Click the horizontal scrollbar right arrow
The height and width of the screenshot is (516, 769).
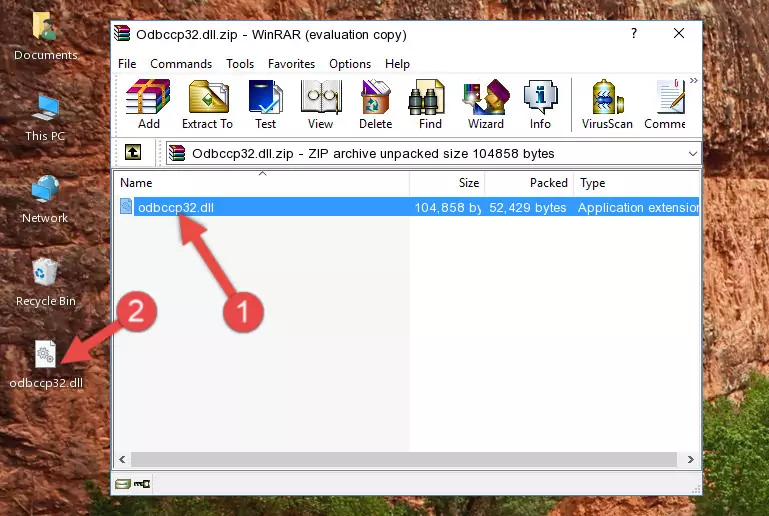tap(690, 460)
